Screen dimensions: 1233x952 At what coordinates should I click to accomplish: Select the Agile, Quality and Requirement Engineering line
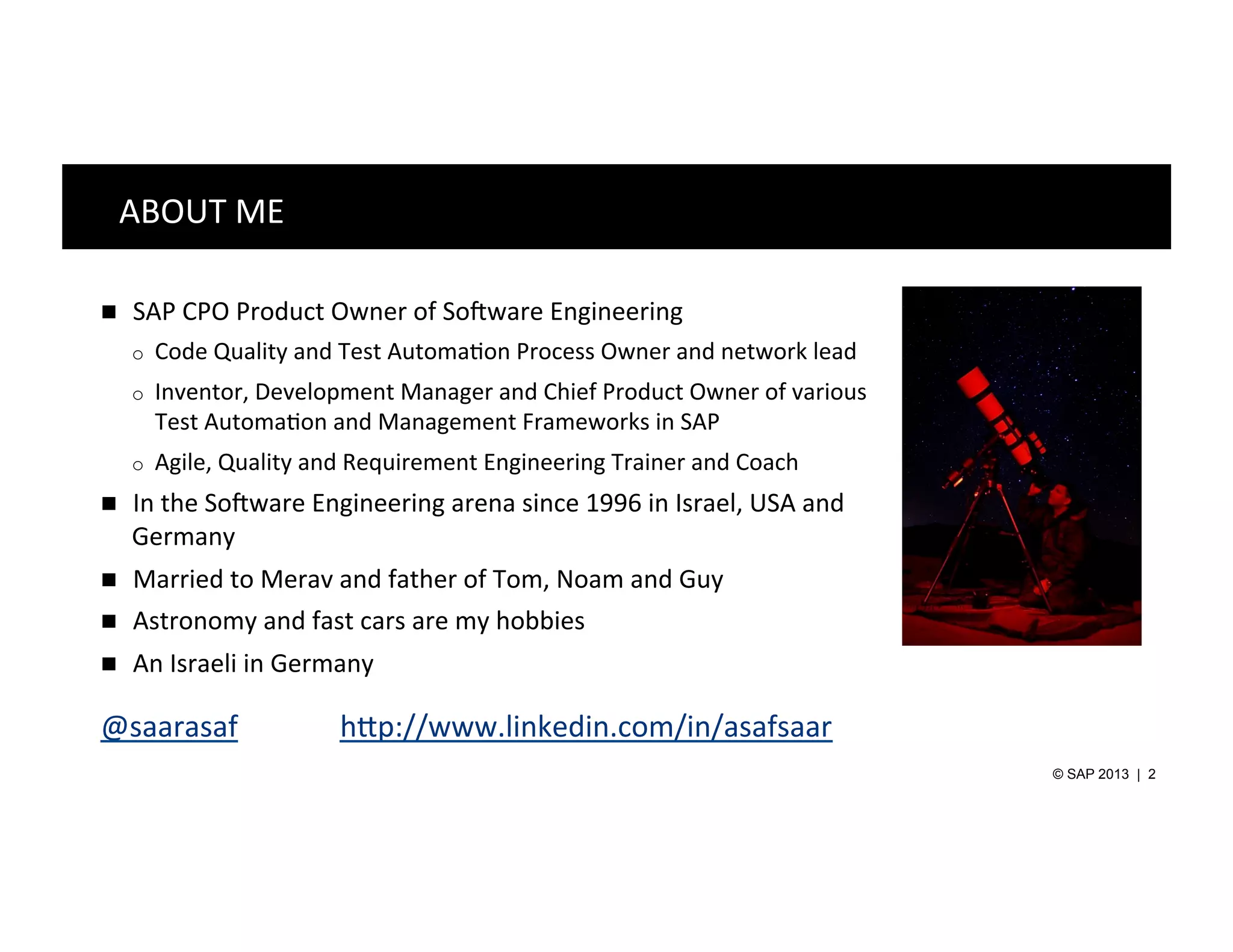(x=476, y=462)
